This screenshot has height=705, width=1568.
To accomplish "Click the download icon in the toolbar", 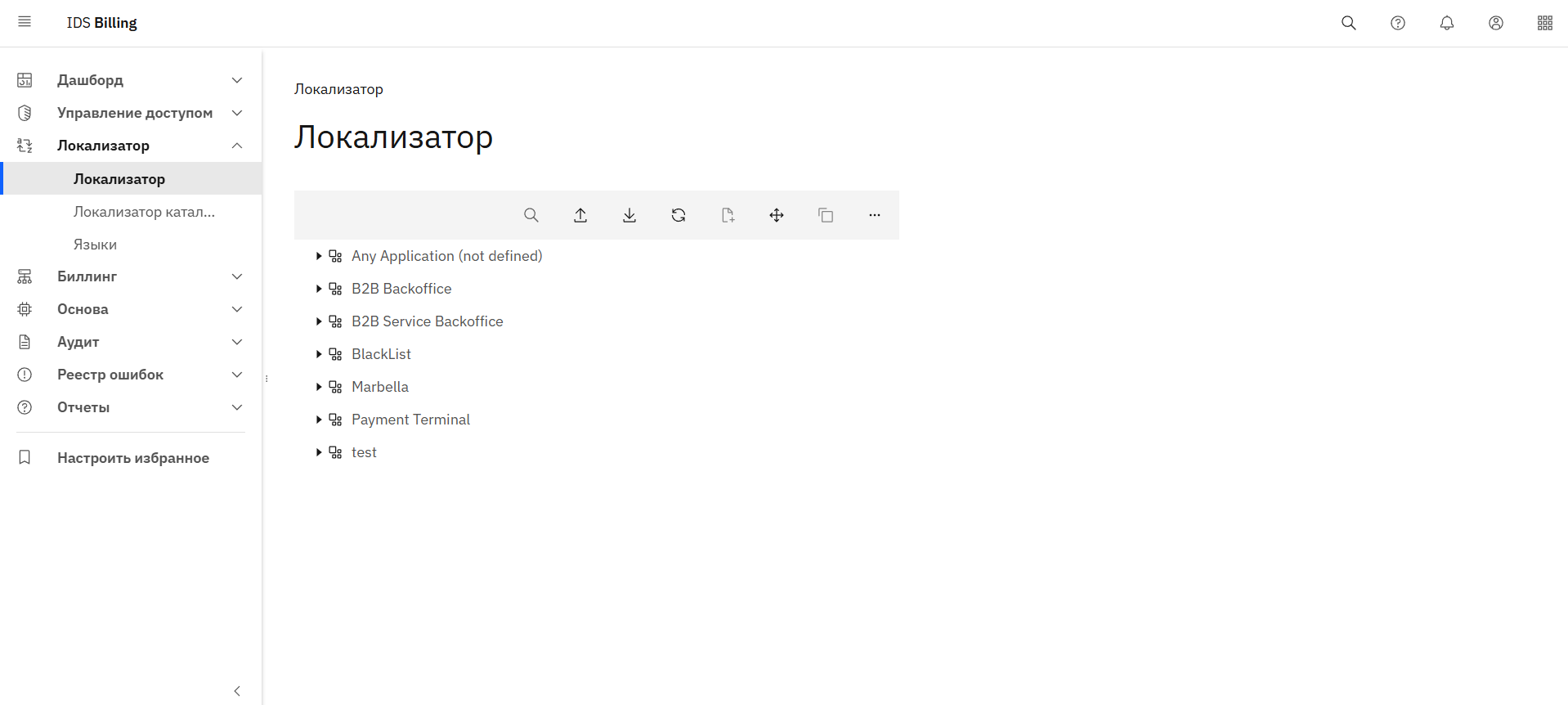I will pyautogui.click(x=629, y=215).
